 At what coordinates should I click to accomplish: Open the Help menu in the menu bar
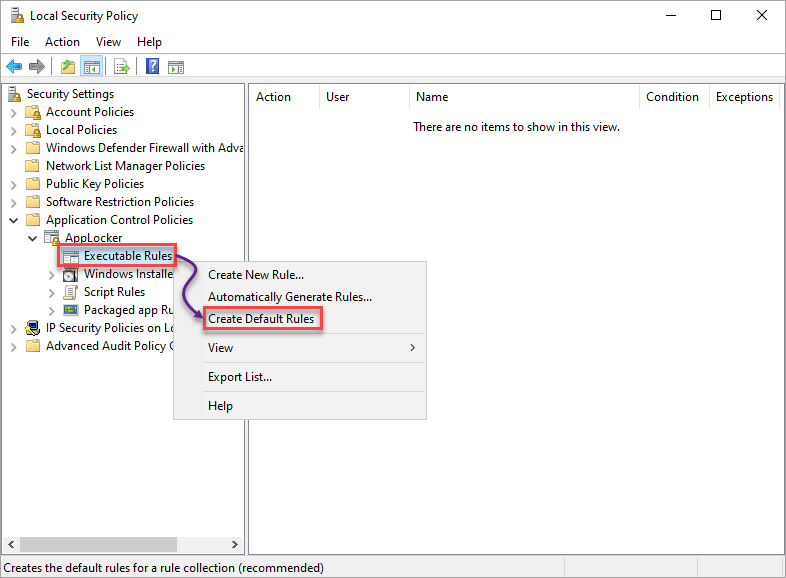pos(149,42)
